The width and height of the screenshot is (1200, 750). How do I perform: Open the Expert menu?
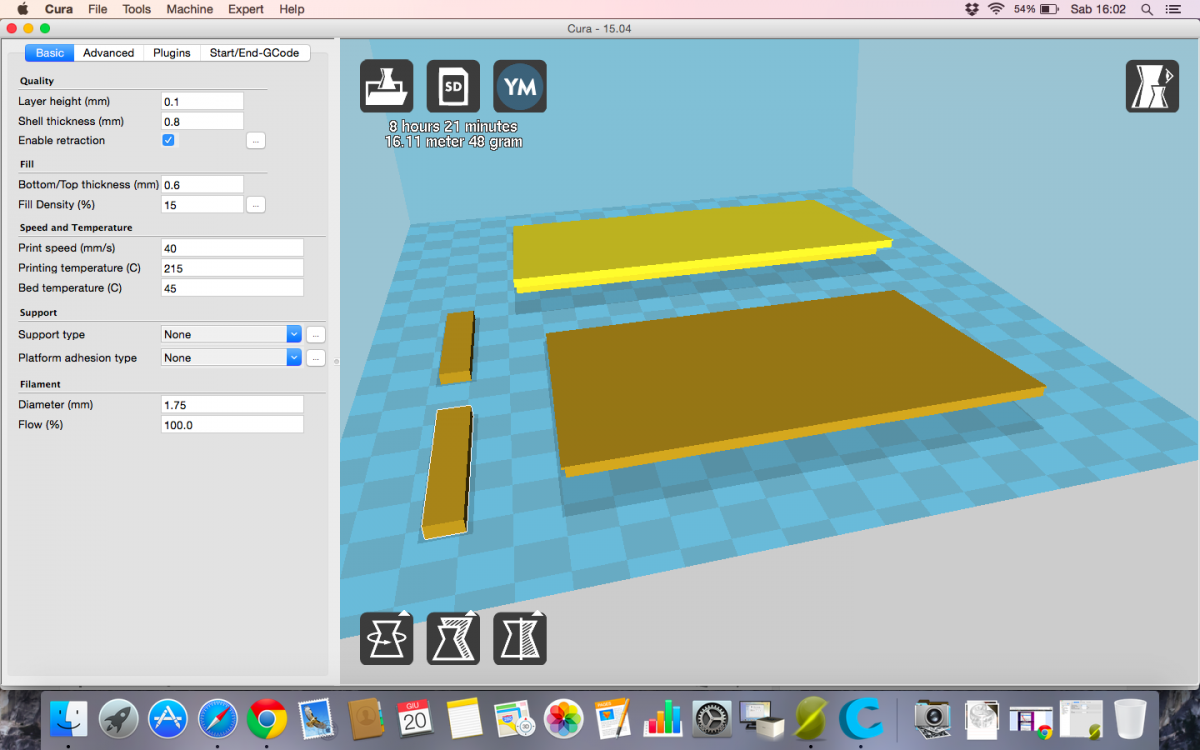pos(245,9)
